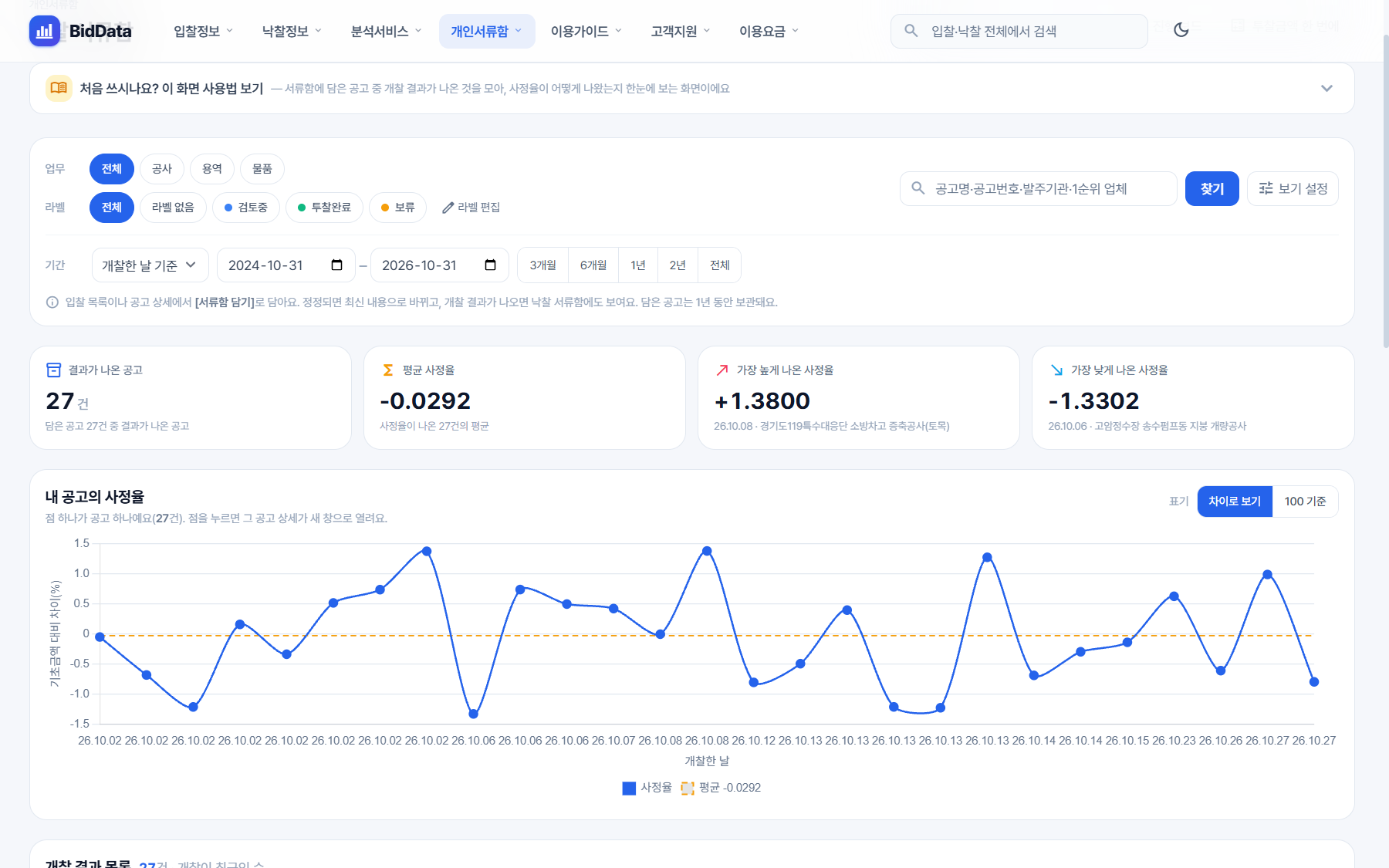The height and width of the screenshot is (868, 1389).
Task: Open the 개찰한 날 기준 dropdown
Action: click(x=150, y=265)
